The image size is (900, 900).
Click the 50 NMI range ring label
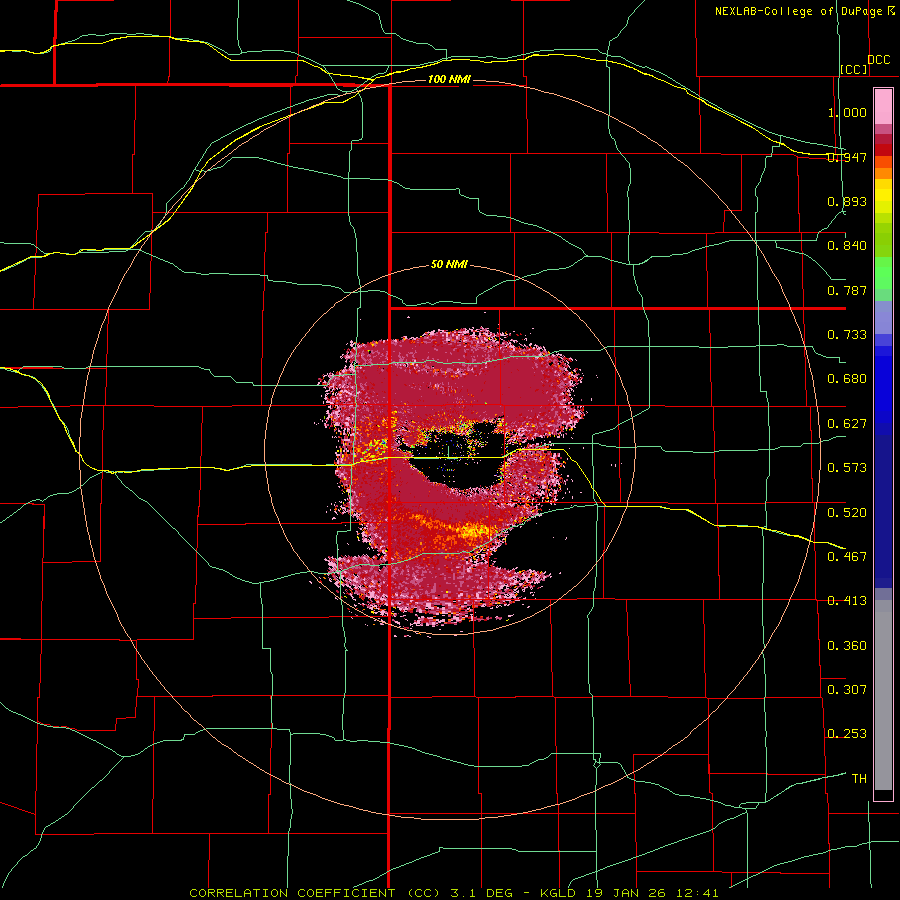point(449,265)
